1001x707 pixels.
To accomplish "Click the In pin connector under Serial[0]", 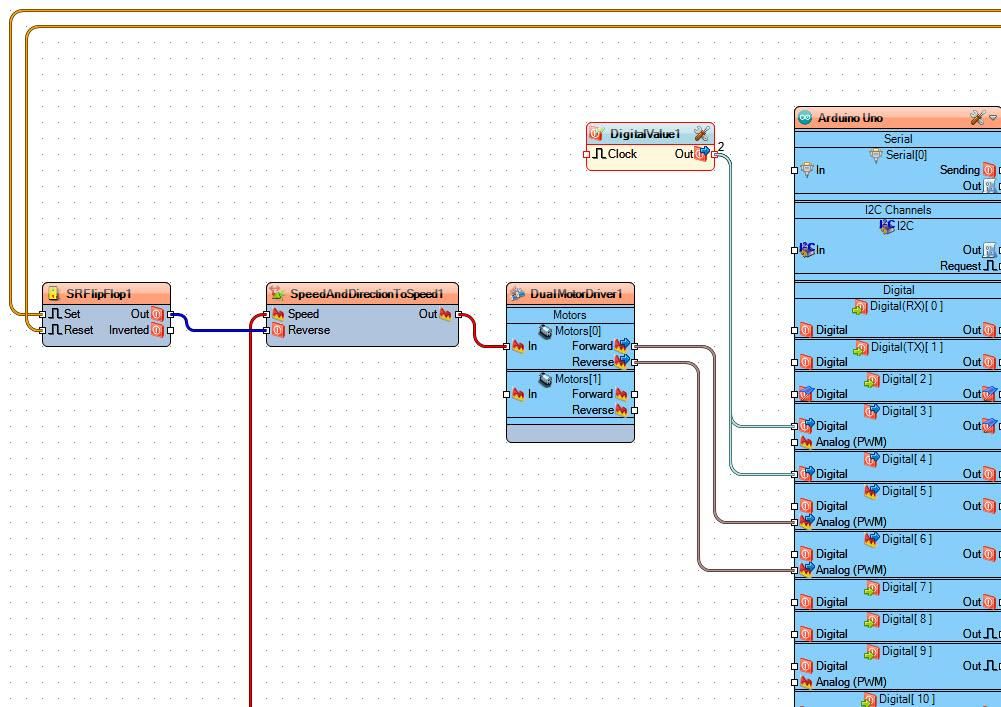I will click(797, 170).
